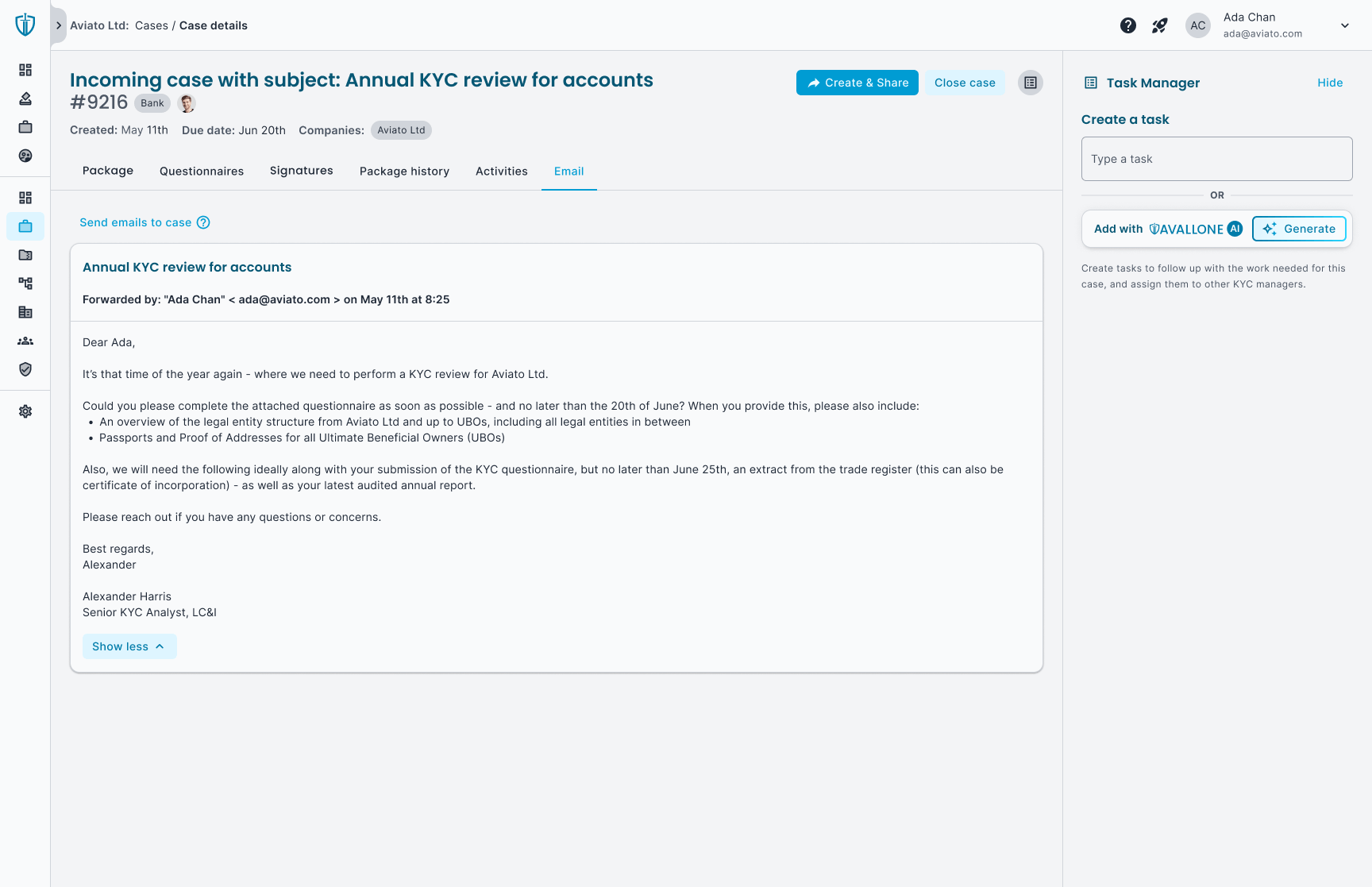
Task: Switch to the Questionnaires tab
Action: [x=201, y=171]
